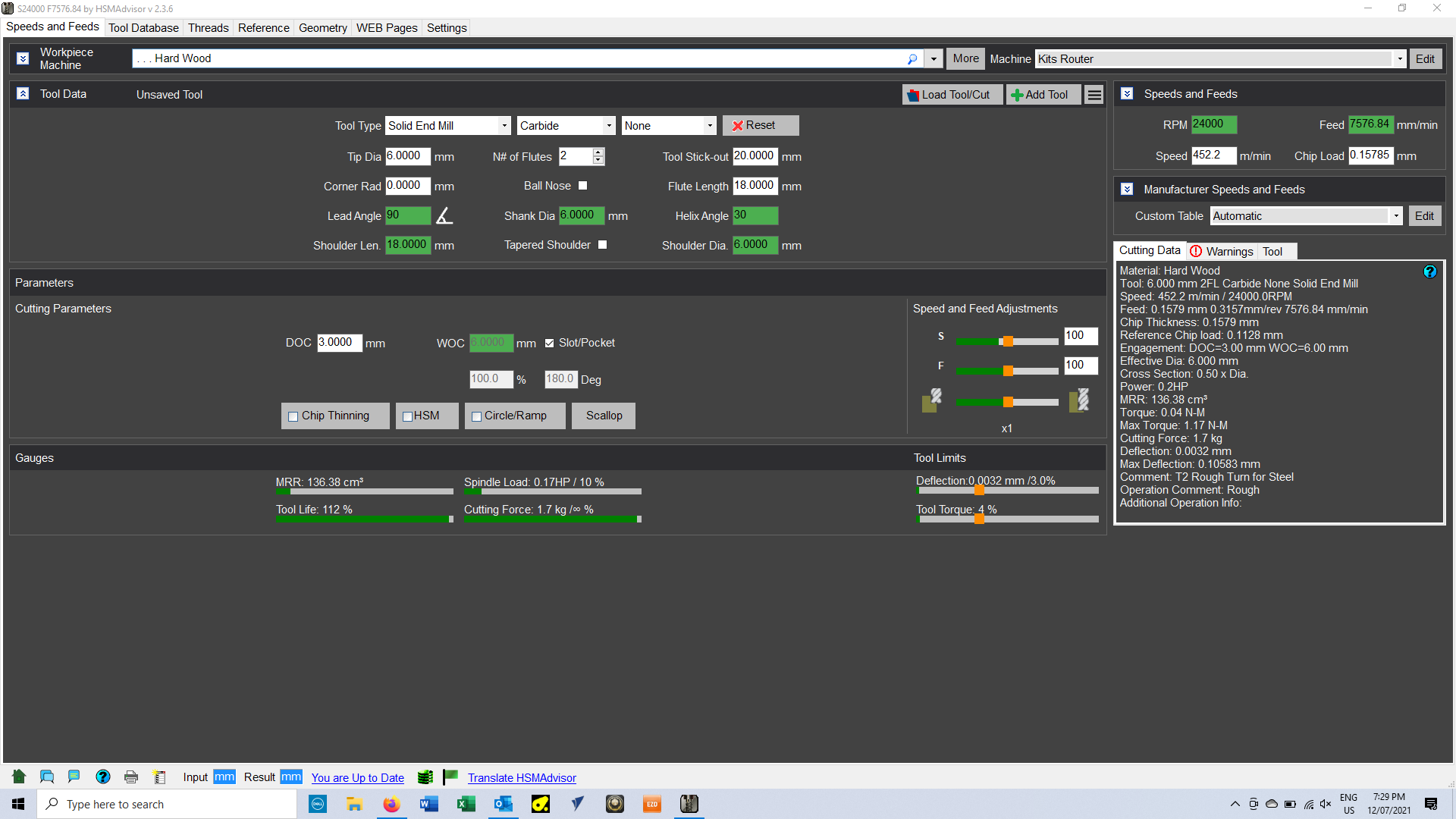The height and width of the screenshot is (819, 1456).
Task: Click the workpiece material search magnifier icon
Action: point(912,59)
